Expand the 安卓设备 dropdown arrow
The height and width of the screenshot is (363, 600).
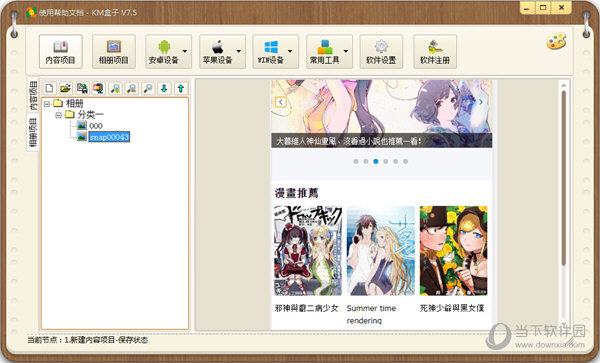(x=185, y=51)
